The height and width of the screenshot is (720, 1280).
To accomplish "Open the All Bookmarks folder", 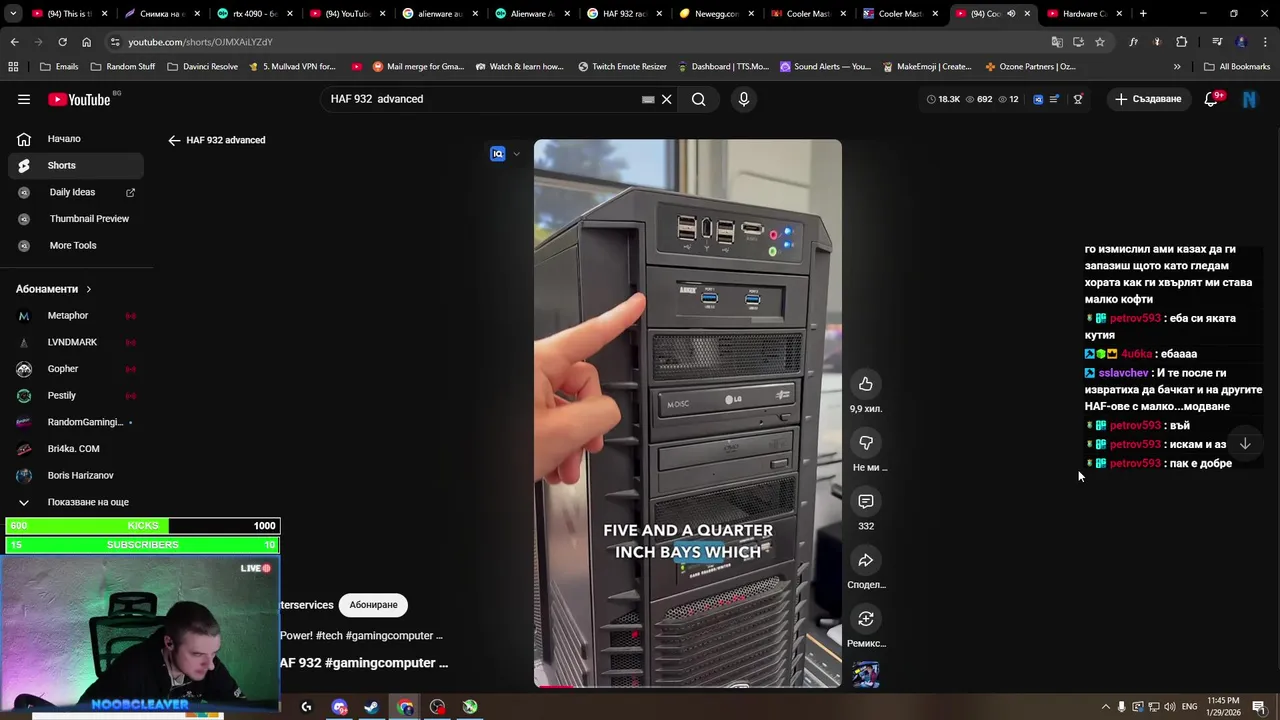I will click(x=1237, y=67).
